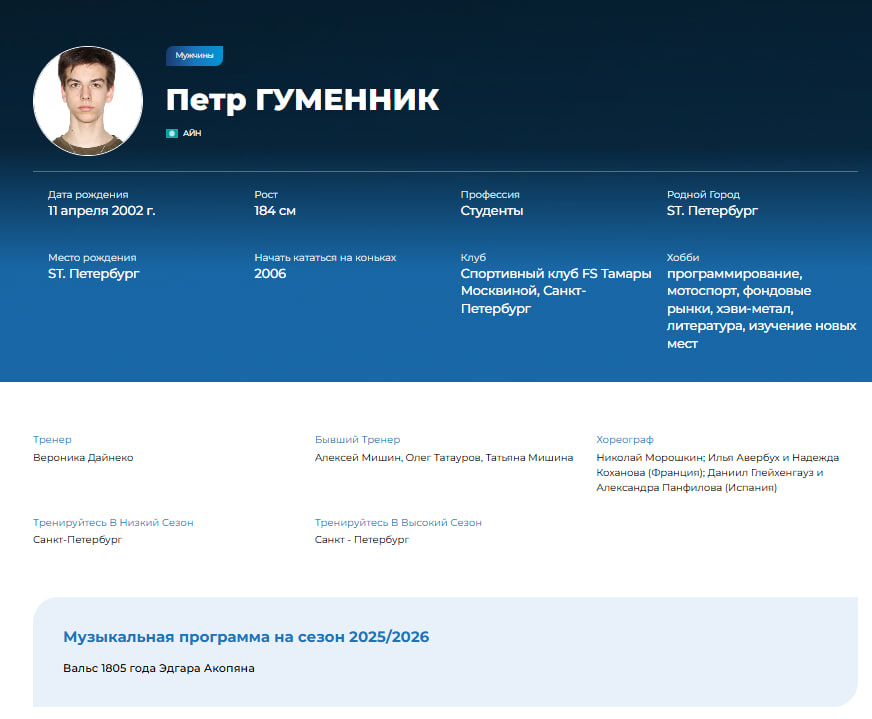Click the former coaches list under «Бывший Тренер»
Screen dimensions: 872x719
pos(444,457)
